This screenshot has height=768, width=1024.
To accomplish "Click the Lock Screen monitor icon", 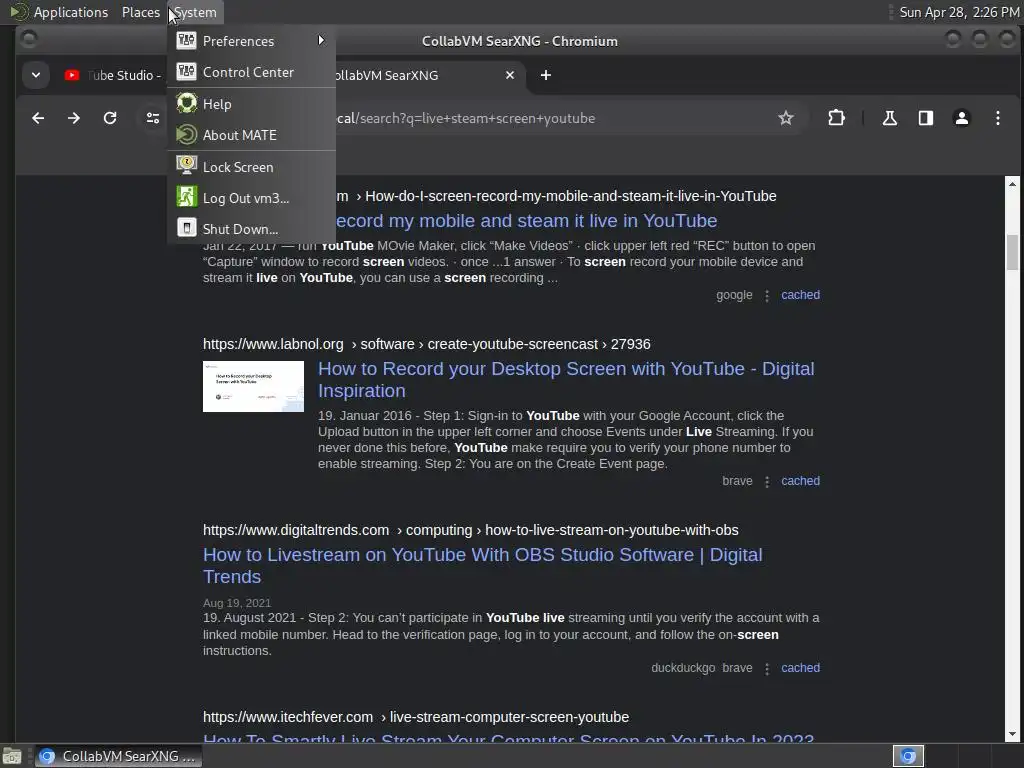I will (186, 165).
